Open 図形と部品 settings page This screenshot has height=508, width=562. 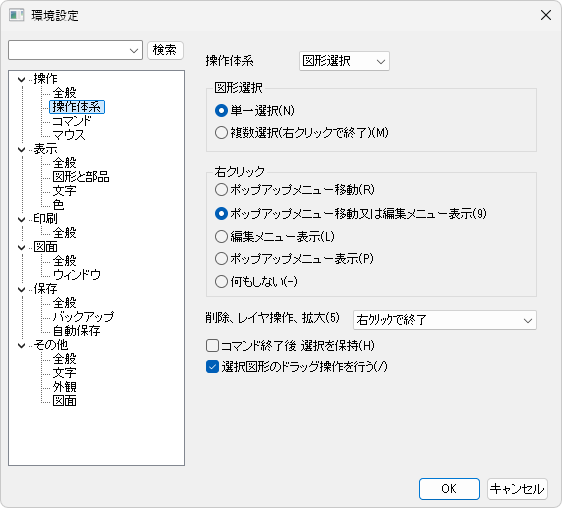(x=81, y=177)
